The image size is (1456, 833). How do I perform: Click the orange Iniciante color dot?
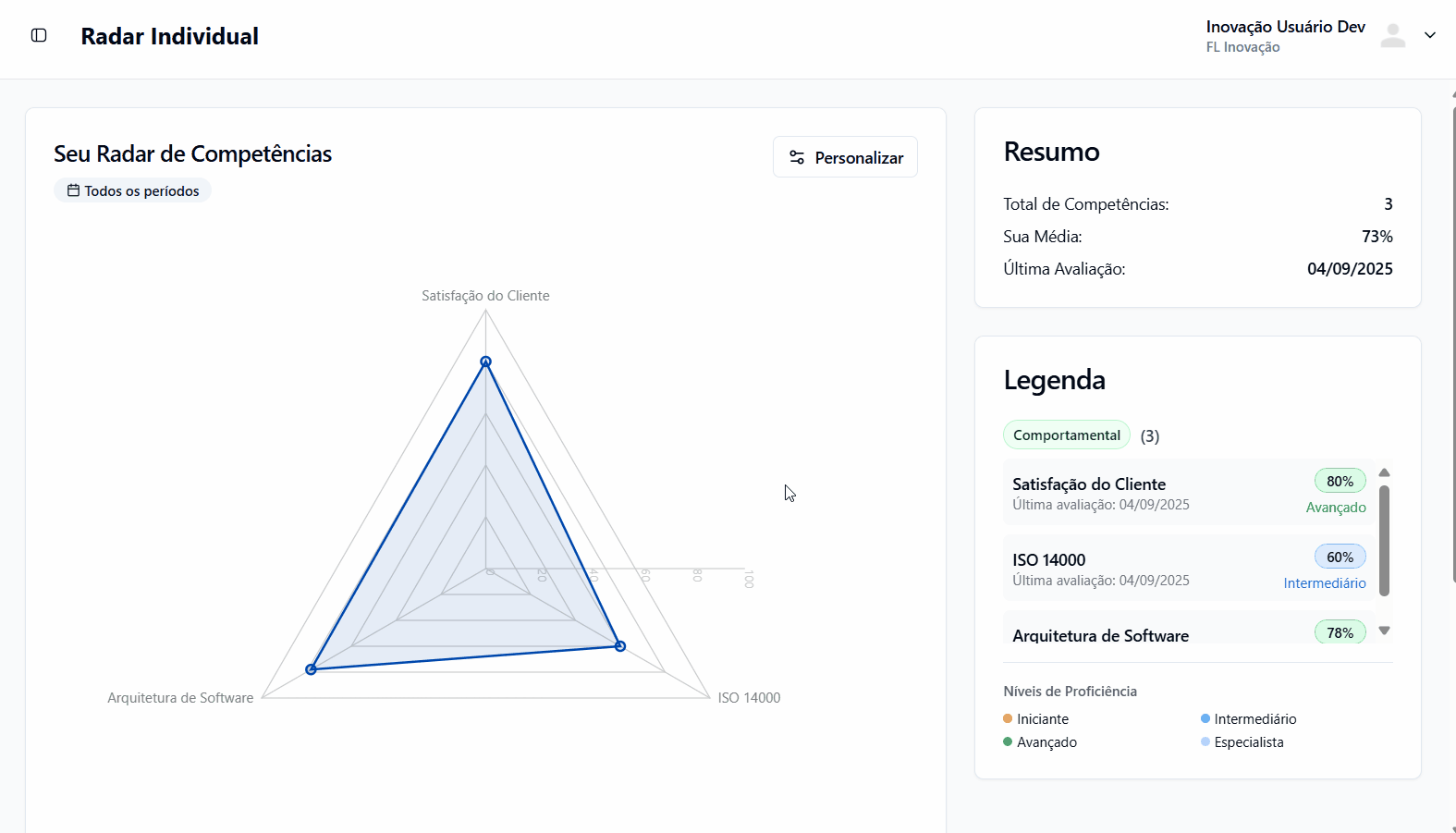point(1008,718)
